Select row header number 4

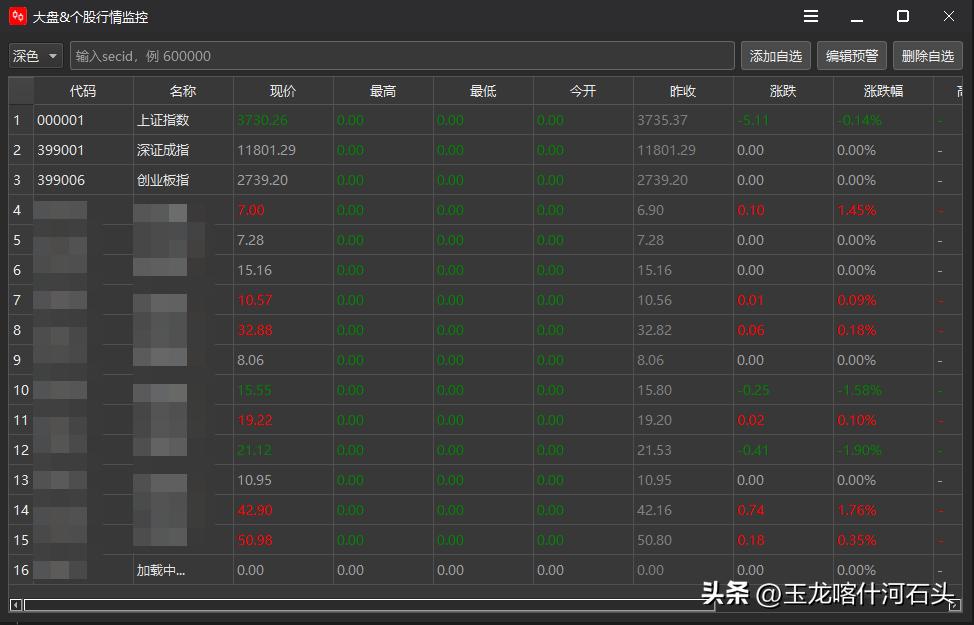coord(20,210)
